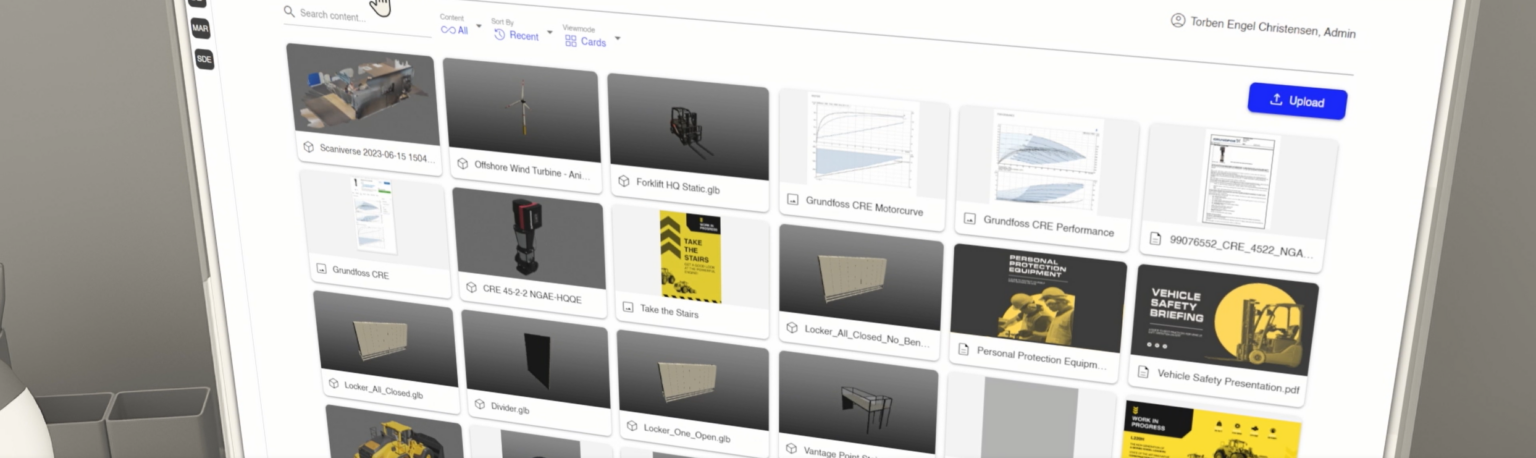This screenshot has height=458, width=1536.
Task: Click the document icon on 99076552_CRE_4522 file
Action: (1155, 239)
